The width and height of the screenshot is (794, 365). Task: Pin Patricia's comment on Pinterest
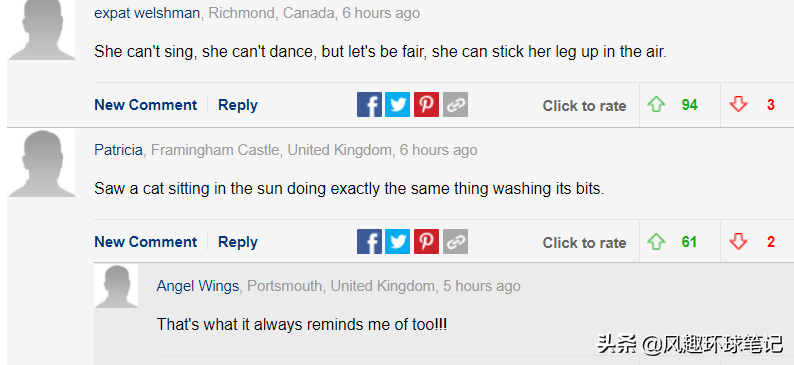426,241
